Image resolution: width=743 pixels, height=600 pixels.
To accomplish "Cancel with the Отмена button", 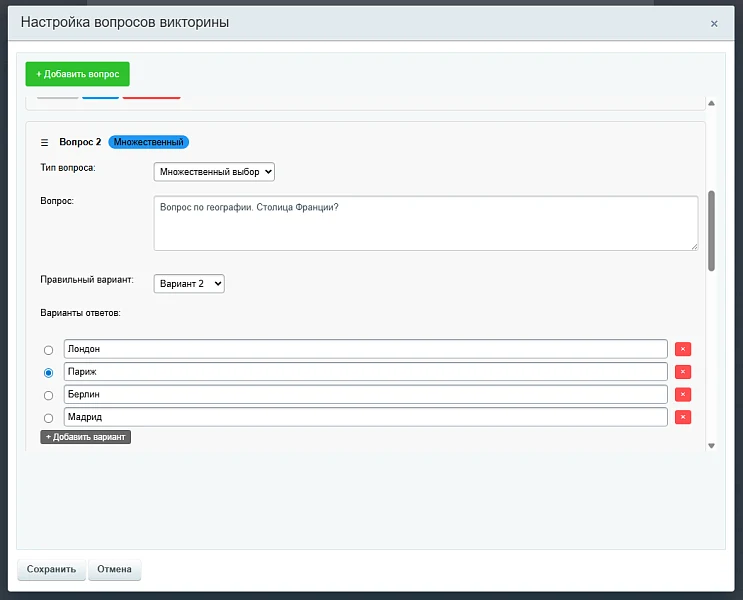I will click(114, 569).
